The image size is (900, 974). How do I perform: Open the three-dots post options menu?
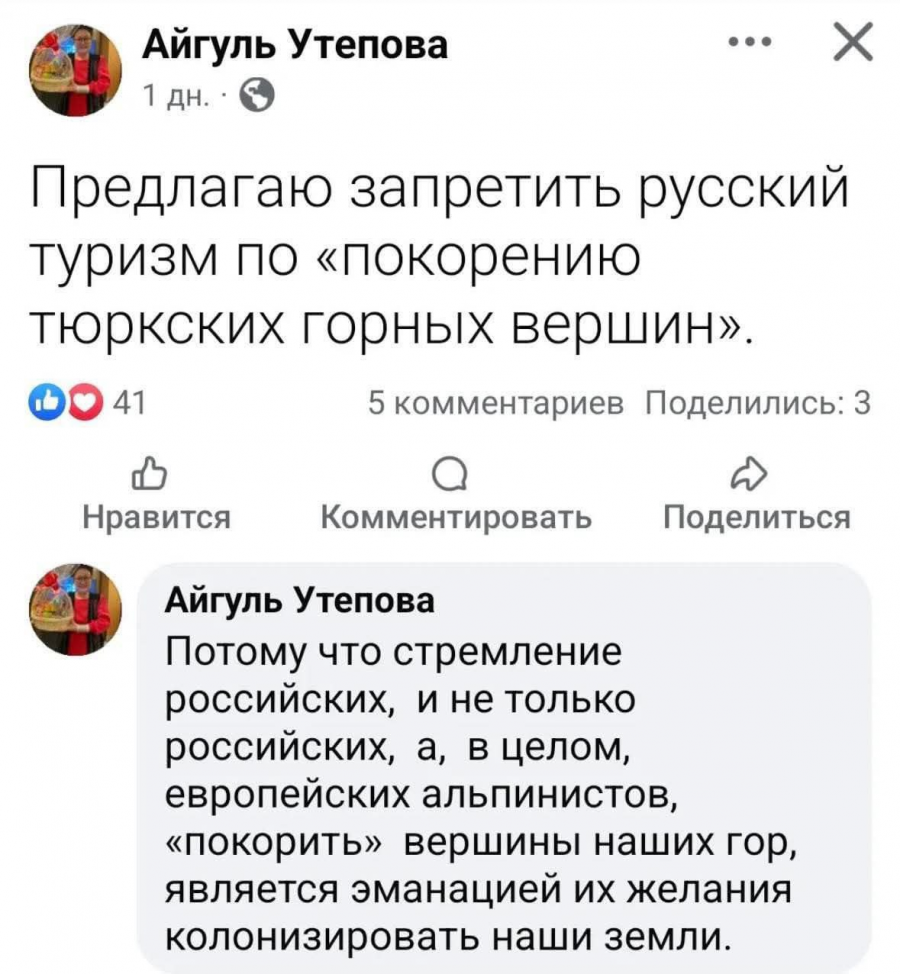(752, 44)
